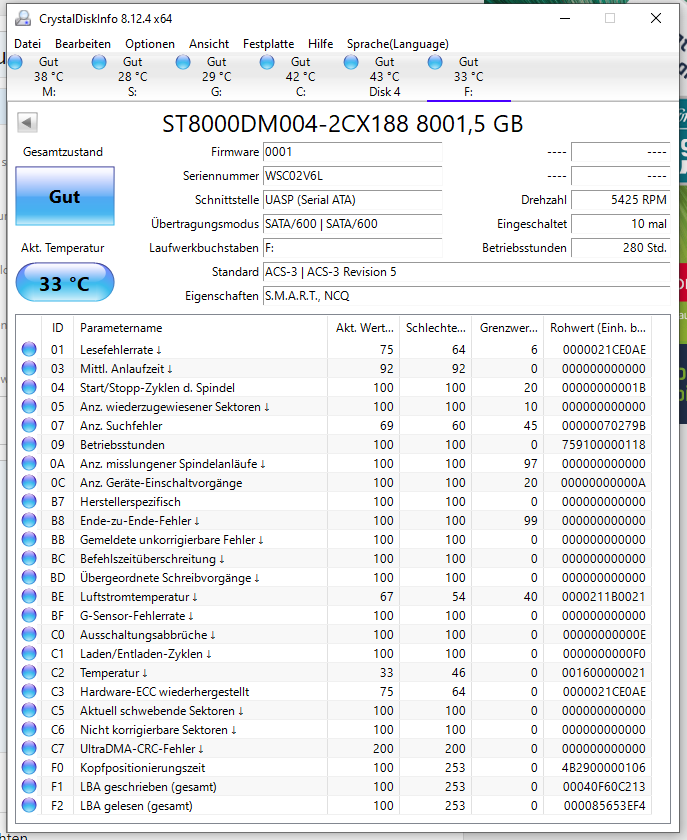Open the Ansicht menu
The image size is (687, 840).
209,44
